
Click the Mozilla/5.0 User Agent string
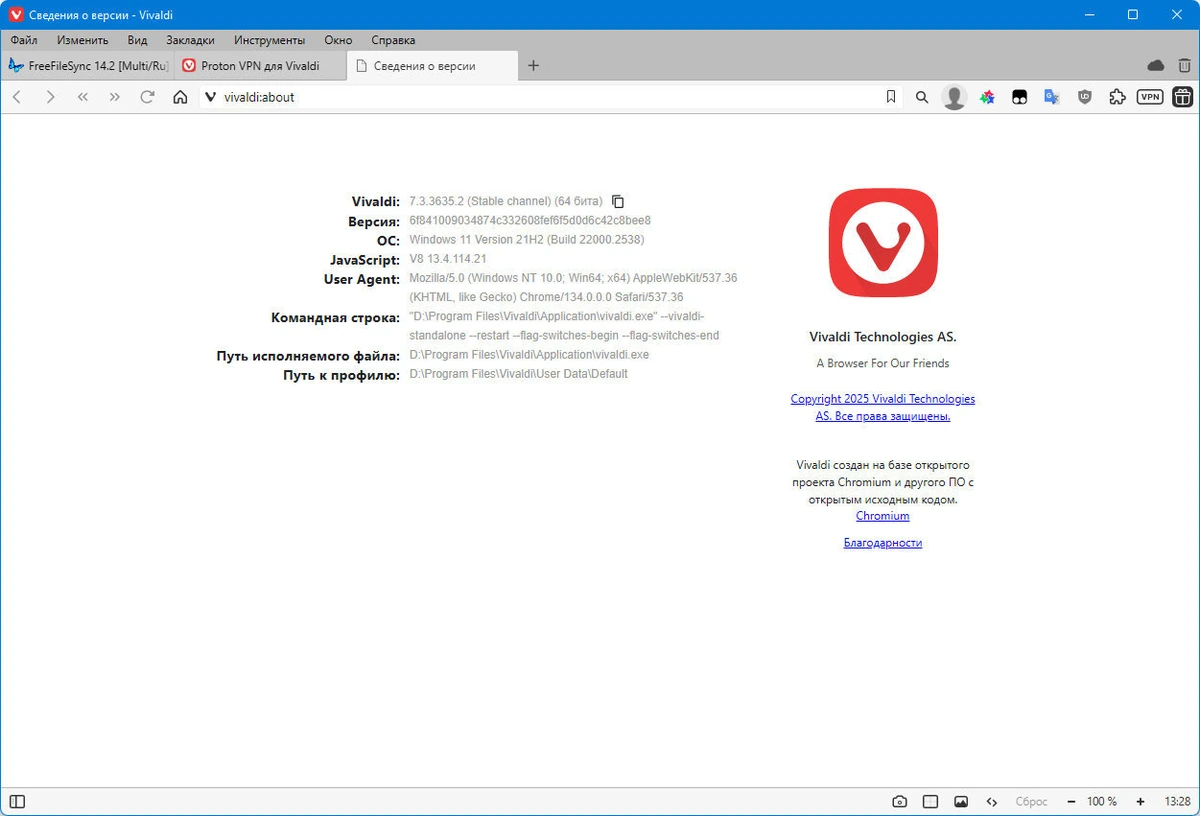click(573, 288)
